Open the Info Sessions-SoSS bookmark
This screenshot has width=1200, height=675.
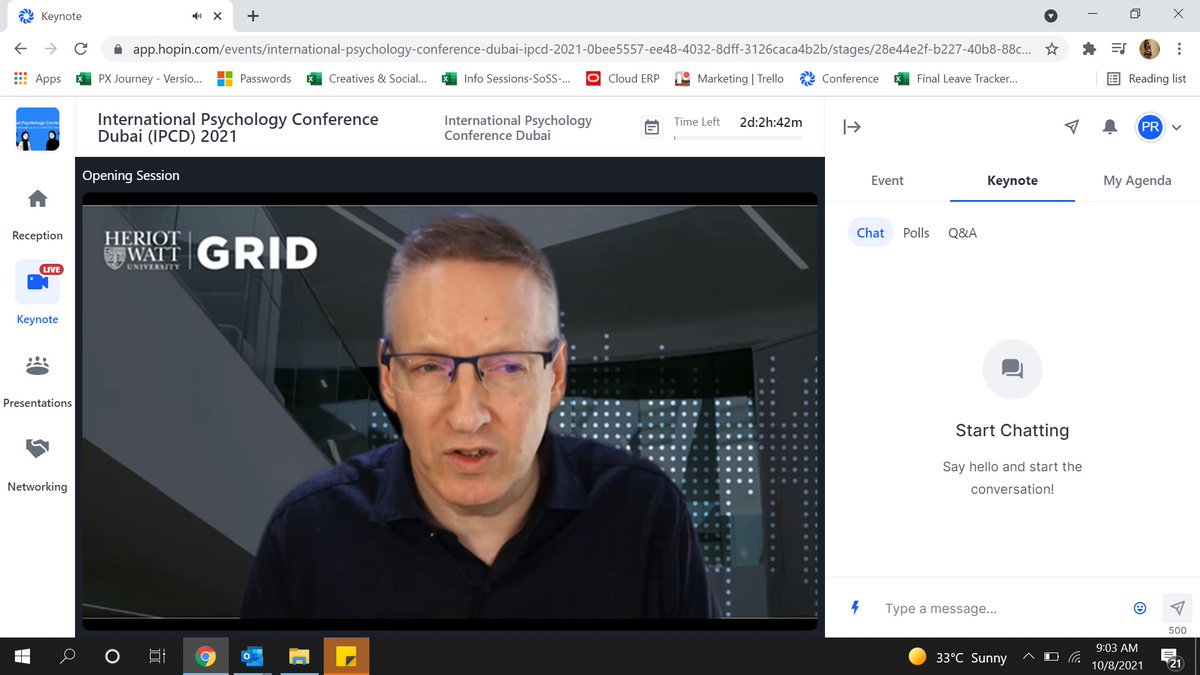(x=506, y=78)
